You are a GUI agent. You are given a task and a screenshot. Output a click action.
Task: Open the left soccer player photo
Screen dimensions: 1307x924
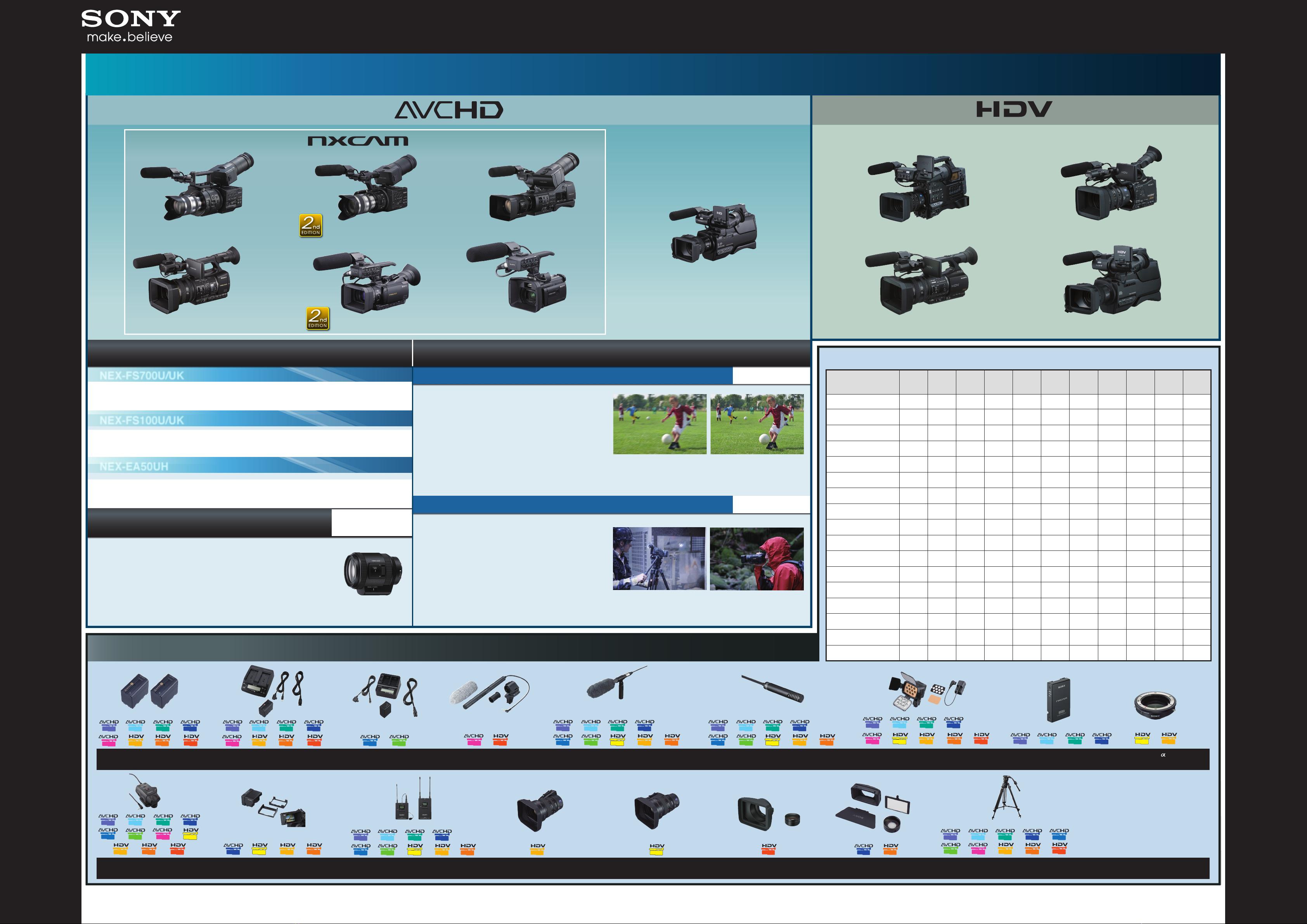(x=660, y=424)
